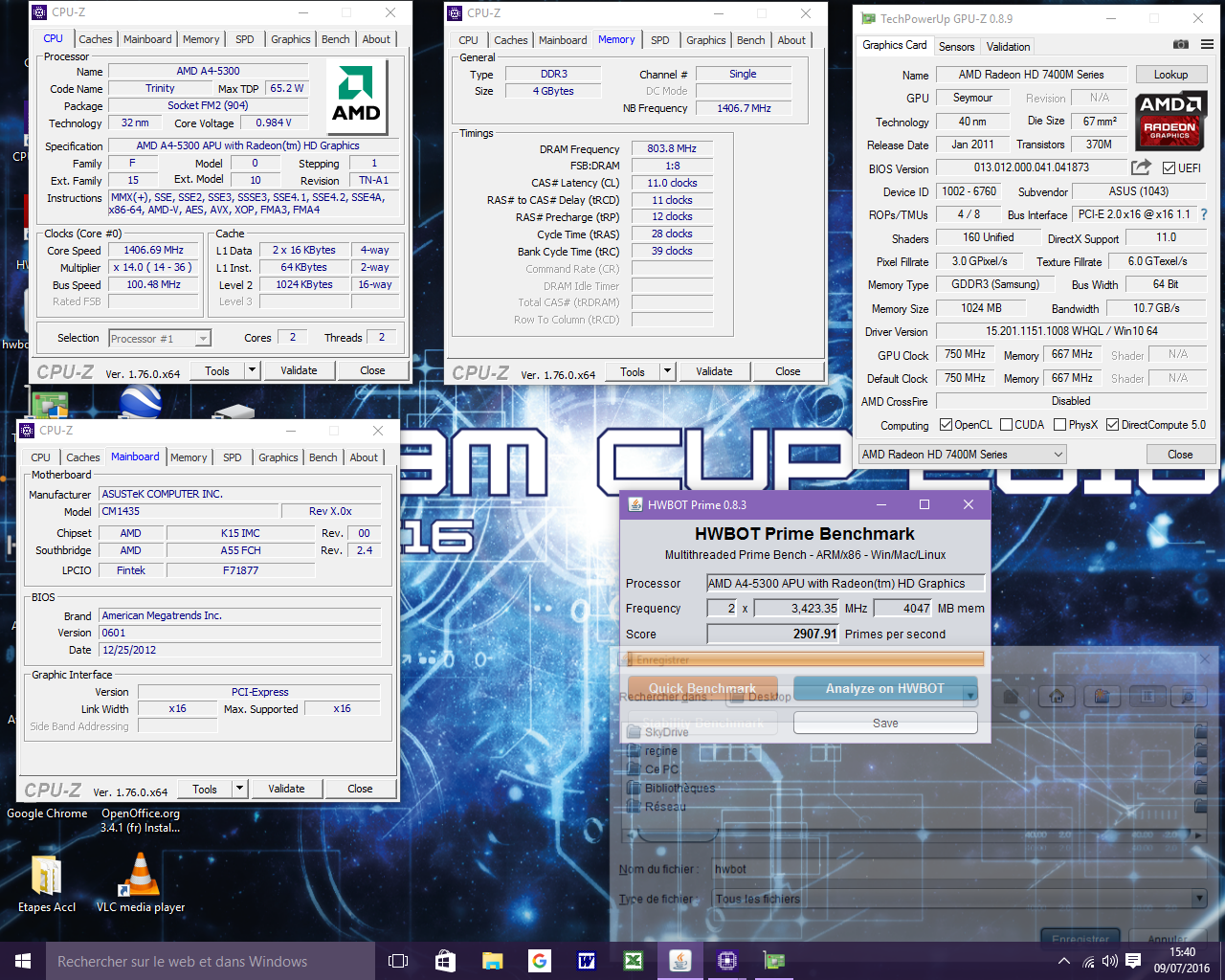Image resolution: width=1225 pixels, height=980 pixels.
Task: Open the AMD Radeon HD 7400M Series GPU dropdown
Action: [962, 455]
